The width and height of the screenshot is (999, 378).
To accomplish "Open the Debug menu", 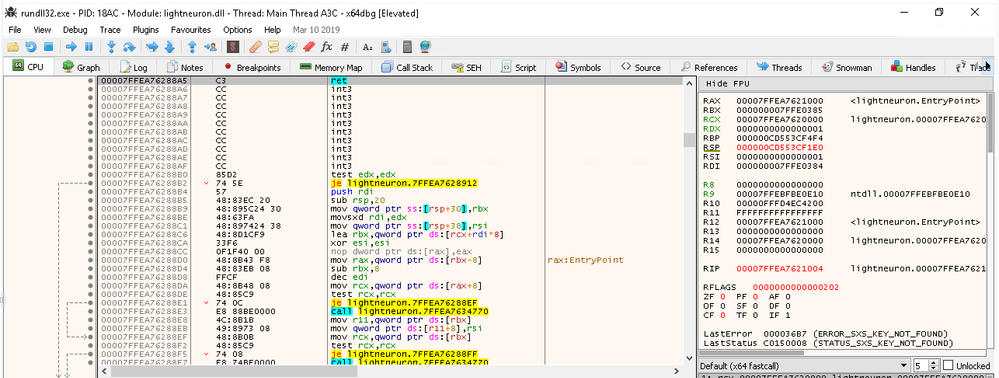I will (75, 30).
